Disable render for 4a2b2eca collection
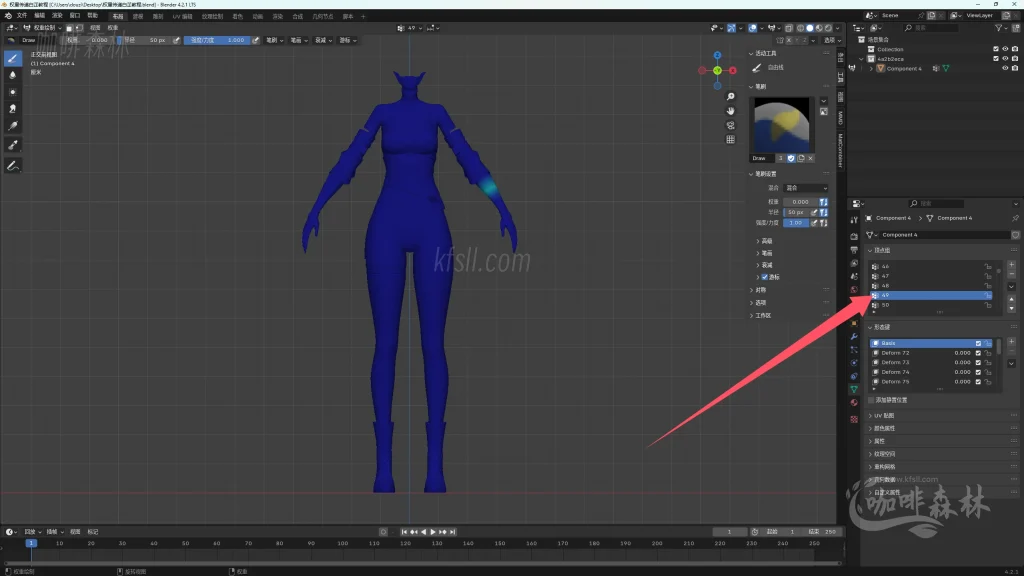Image resolution: width=1024 pixels, height=576 pixels. point(1015,59)
